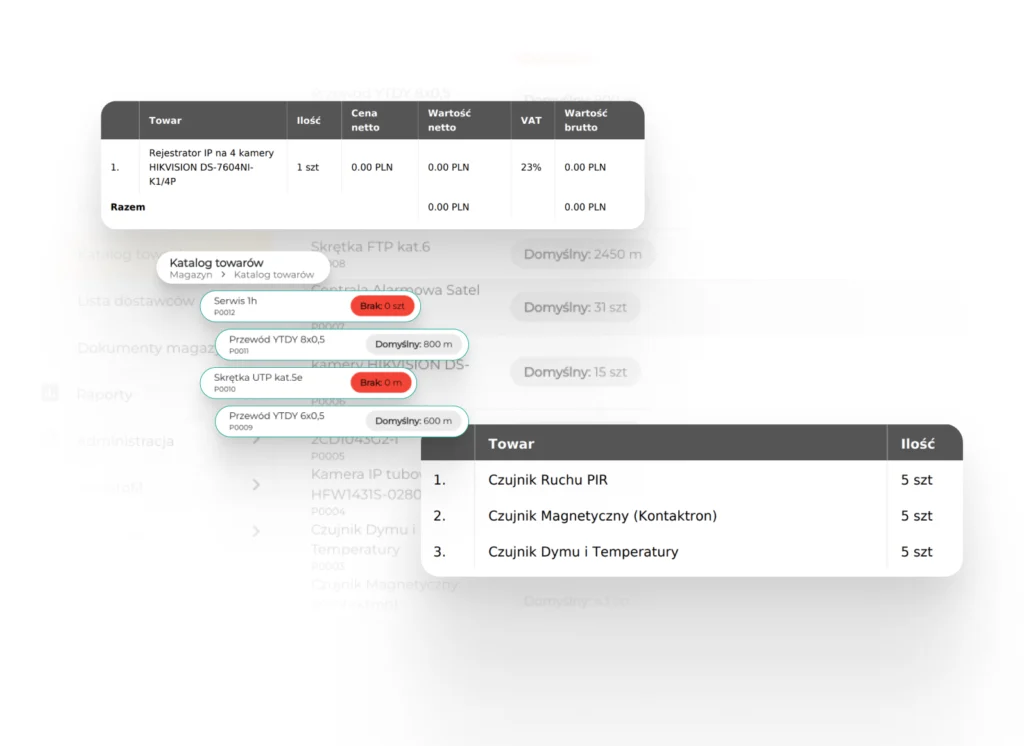Expand the Administracja sidebar chevron
Screen dimensions: 1024x746
256,440
